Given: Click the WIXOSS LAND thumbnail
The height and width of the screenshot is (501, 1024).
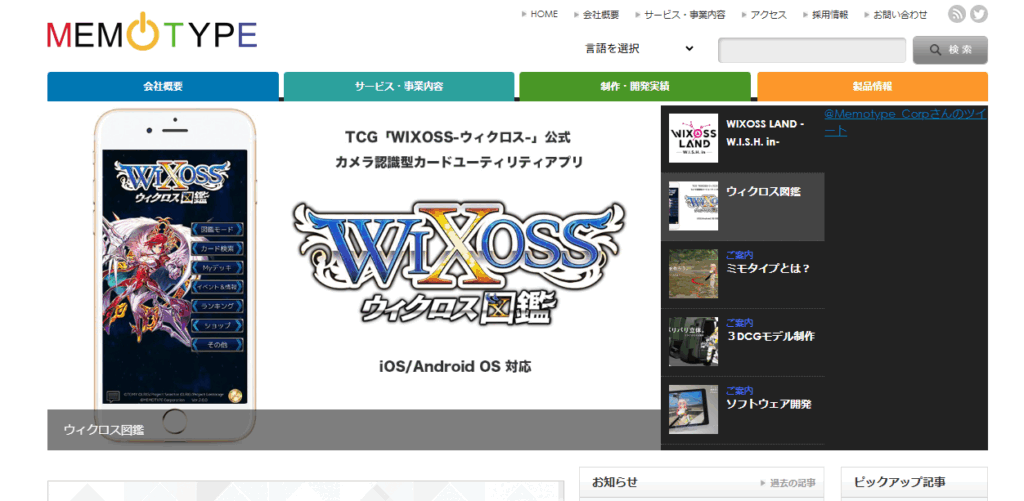Looking at the screenshot, I should pos(693,138).
